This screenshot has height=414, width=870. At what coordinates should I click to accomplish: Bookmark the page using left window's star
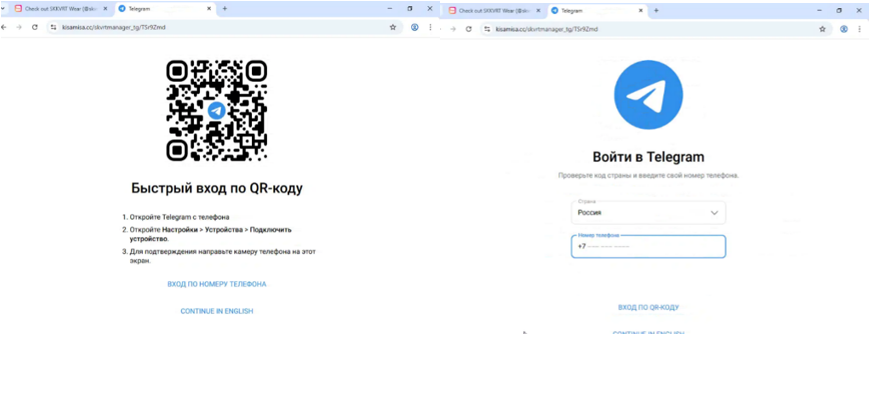point(393,27)
